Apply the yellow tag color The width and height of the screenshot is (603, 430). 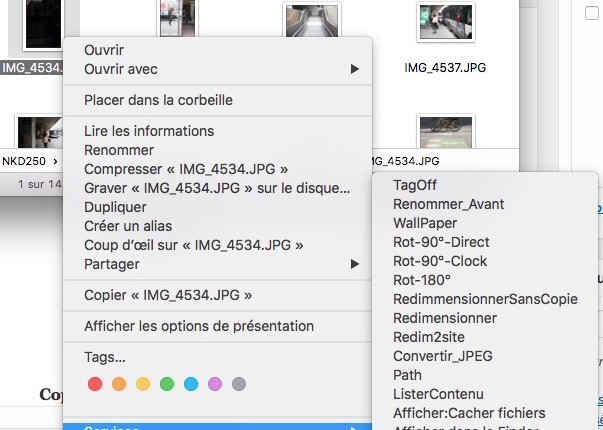click(143, 384)
